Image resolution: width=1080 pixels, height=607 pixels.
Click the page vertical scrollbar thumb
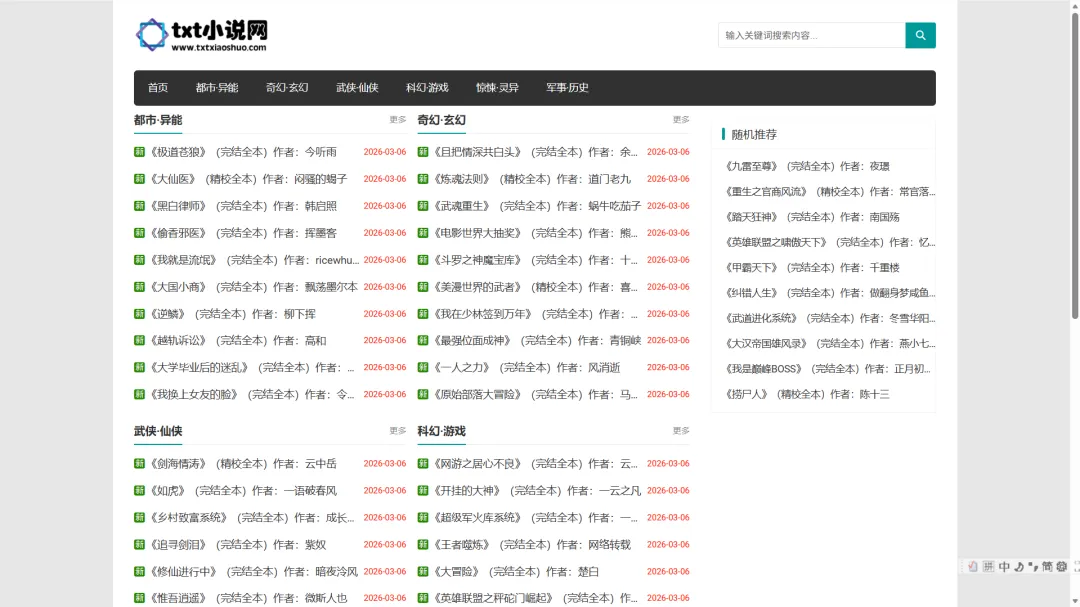click(x=1074, y=164)
